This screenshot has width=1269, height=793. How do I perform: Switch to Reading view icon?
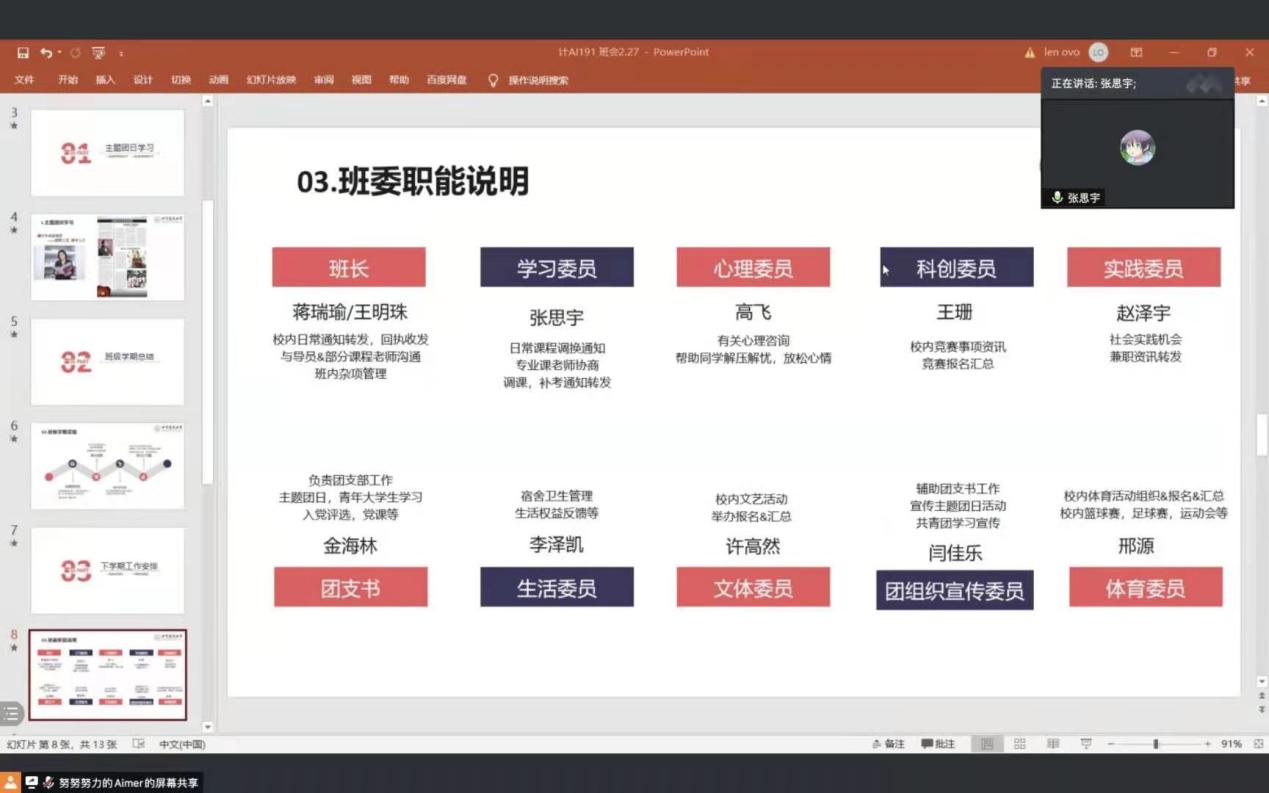tap(1053, 744)
